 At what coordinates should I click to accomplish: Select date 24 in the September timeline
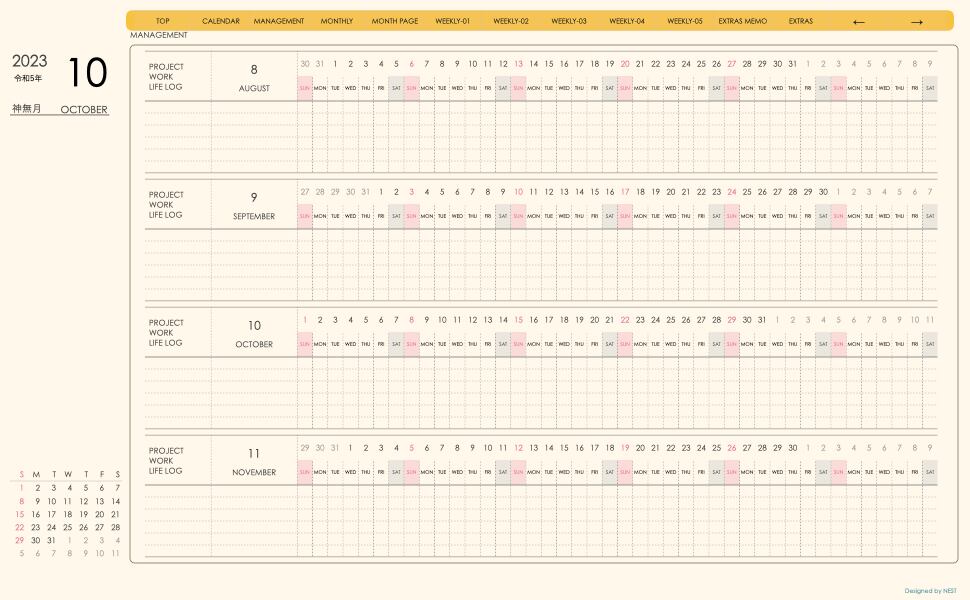click(x=732, y=192)
